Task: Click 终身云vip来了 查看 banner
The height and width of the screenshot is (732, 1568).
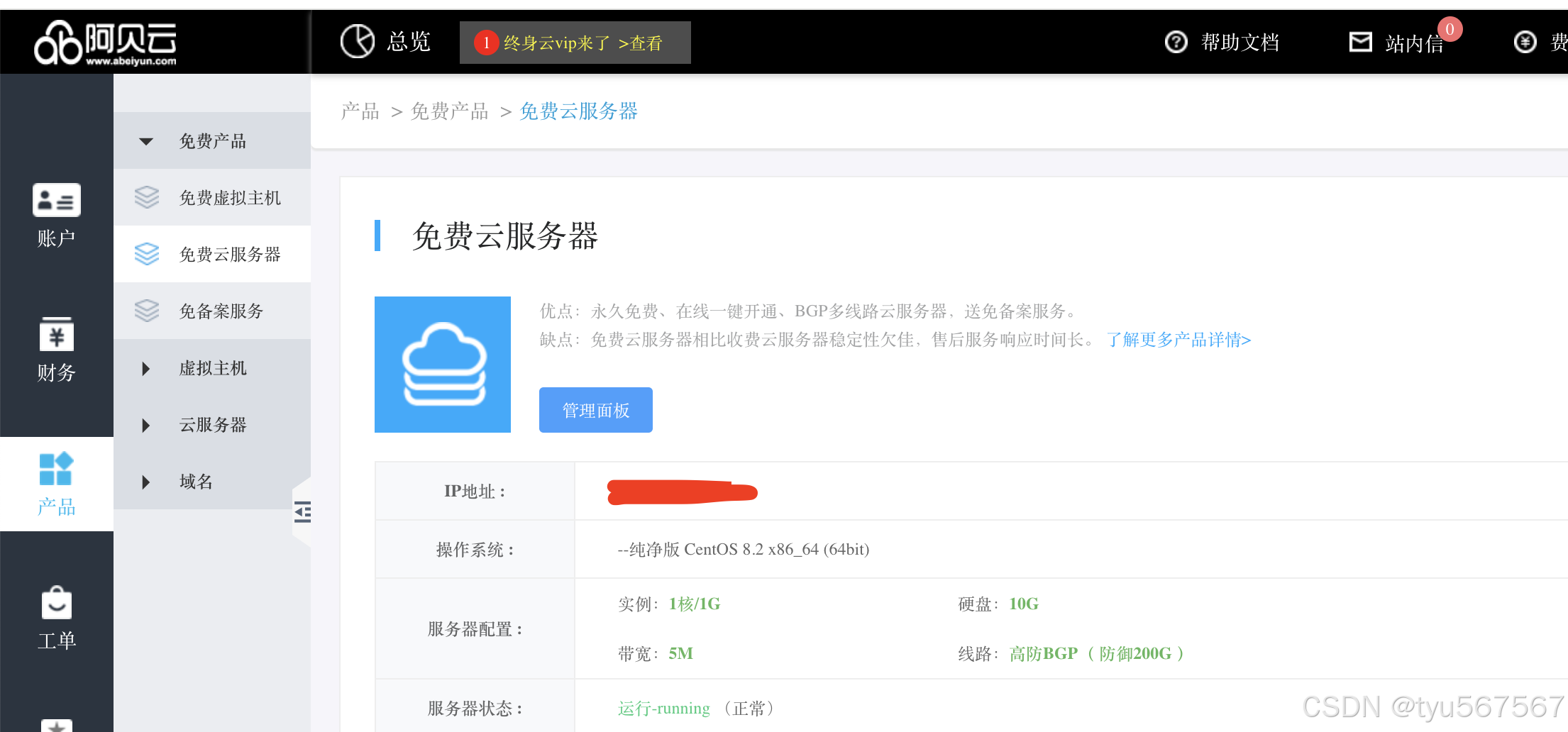Action: tap(575, 43)
